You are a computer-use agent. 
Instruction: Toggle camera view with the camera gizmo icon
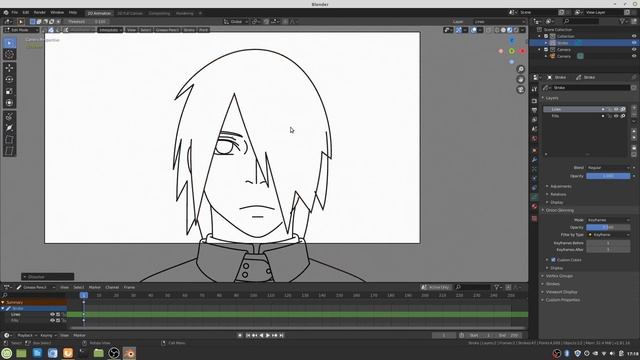[520, 89]
